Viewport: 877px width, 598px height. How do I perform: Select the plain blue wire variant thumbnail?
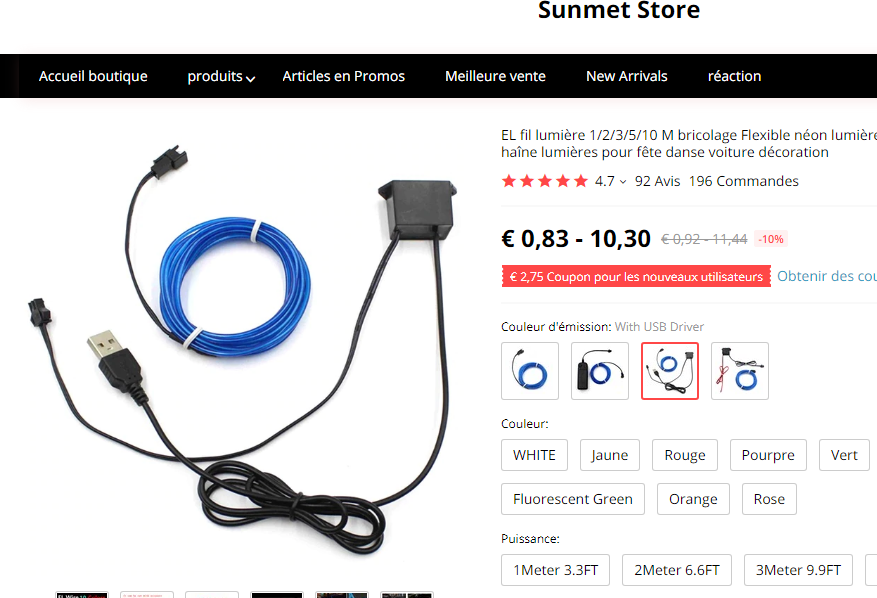(530, 371)
